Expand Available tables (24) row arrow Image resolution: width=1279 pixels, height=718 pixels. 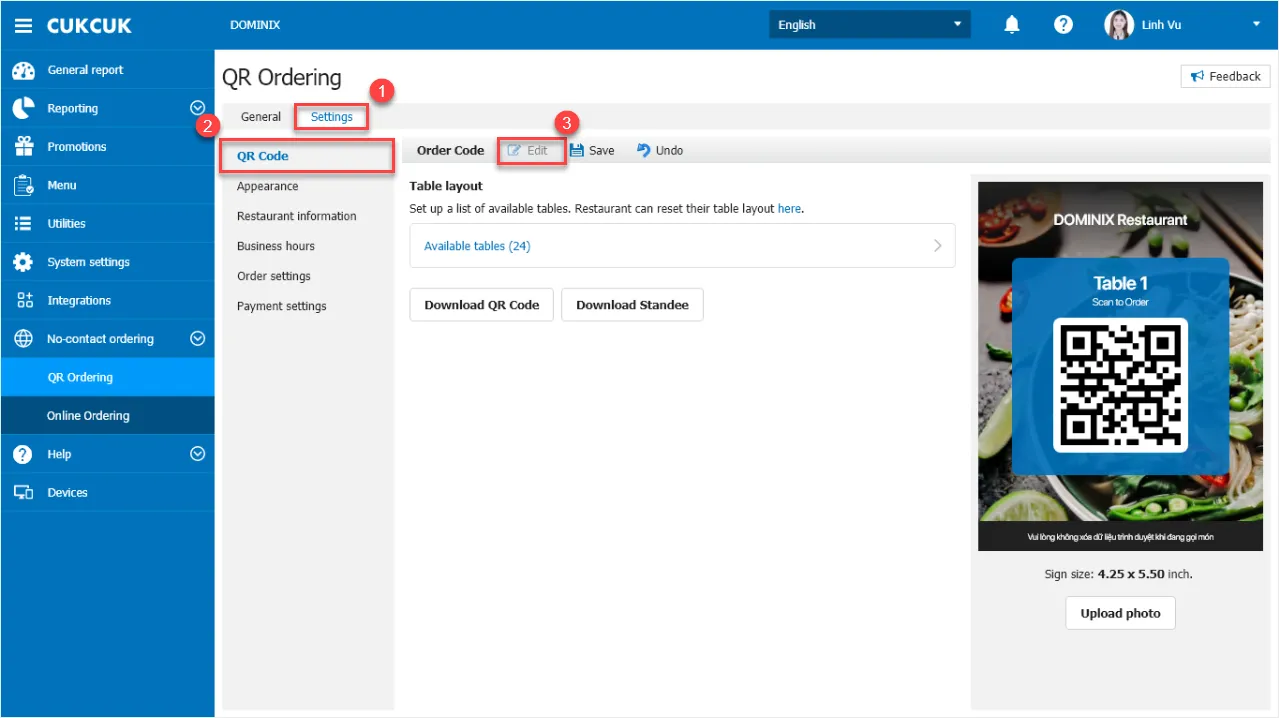(937, 245)
